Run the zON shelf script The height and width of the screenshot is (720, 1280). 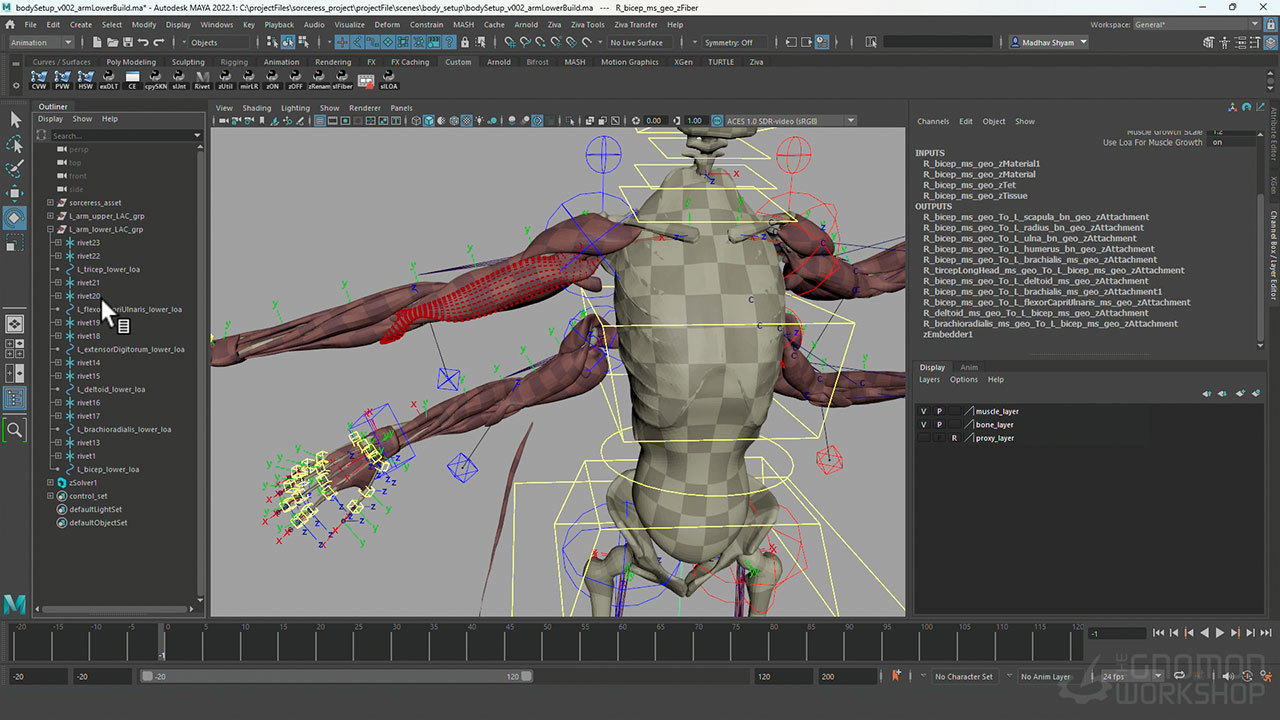pyautogui.click(x=271, y=79)
